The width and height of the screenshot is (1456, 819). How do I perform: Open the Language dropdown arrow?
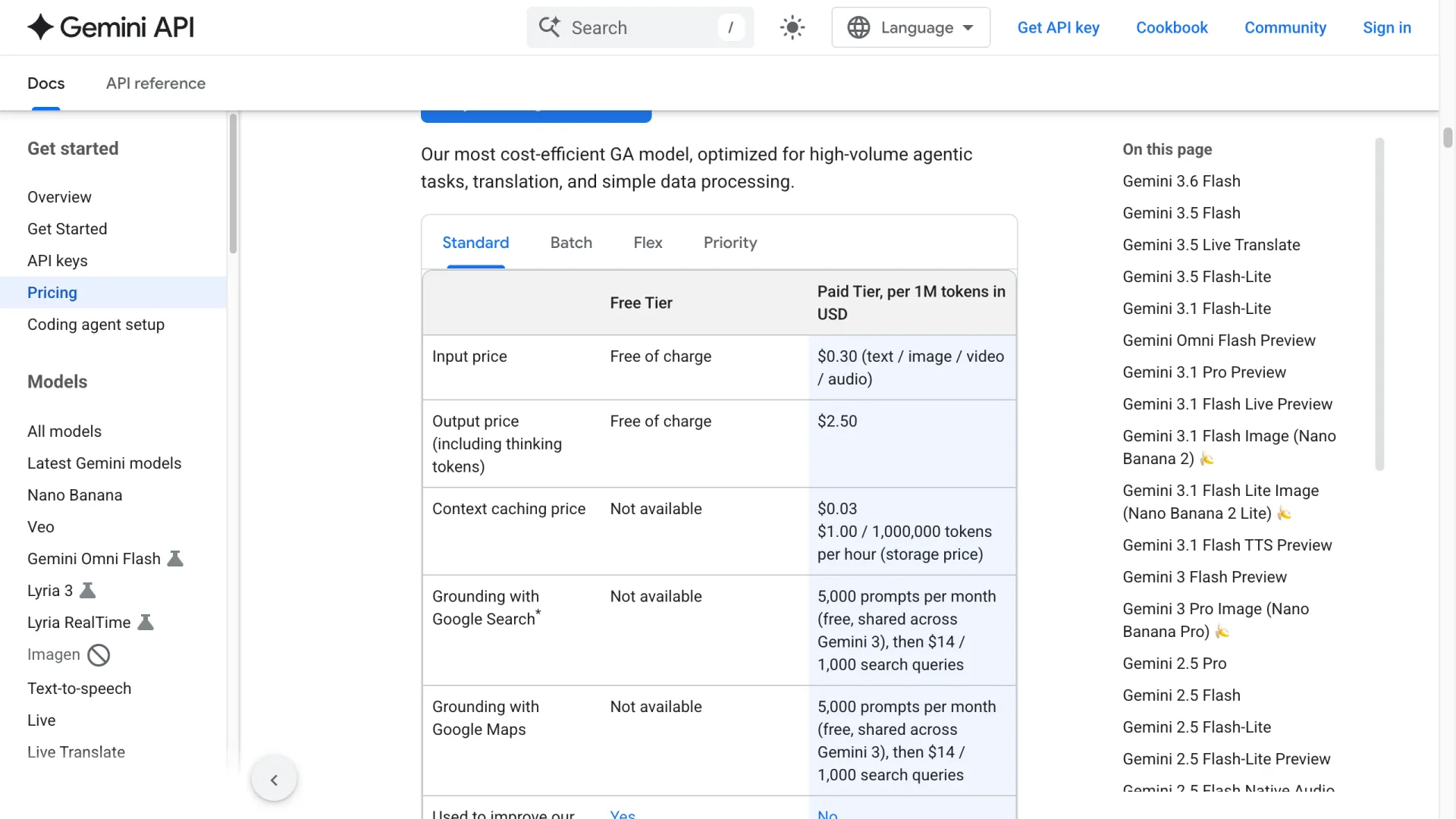tap(968, 28)
